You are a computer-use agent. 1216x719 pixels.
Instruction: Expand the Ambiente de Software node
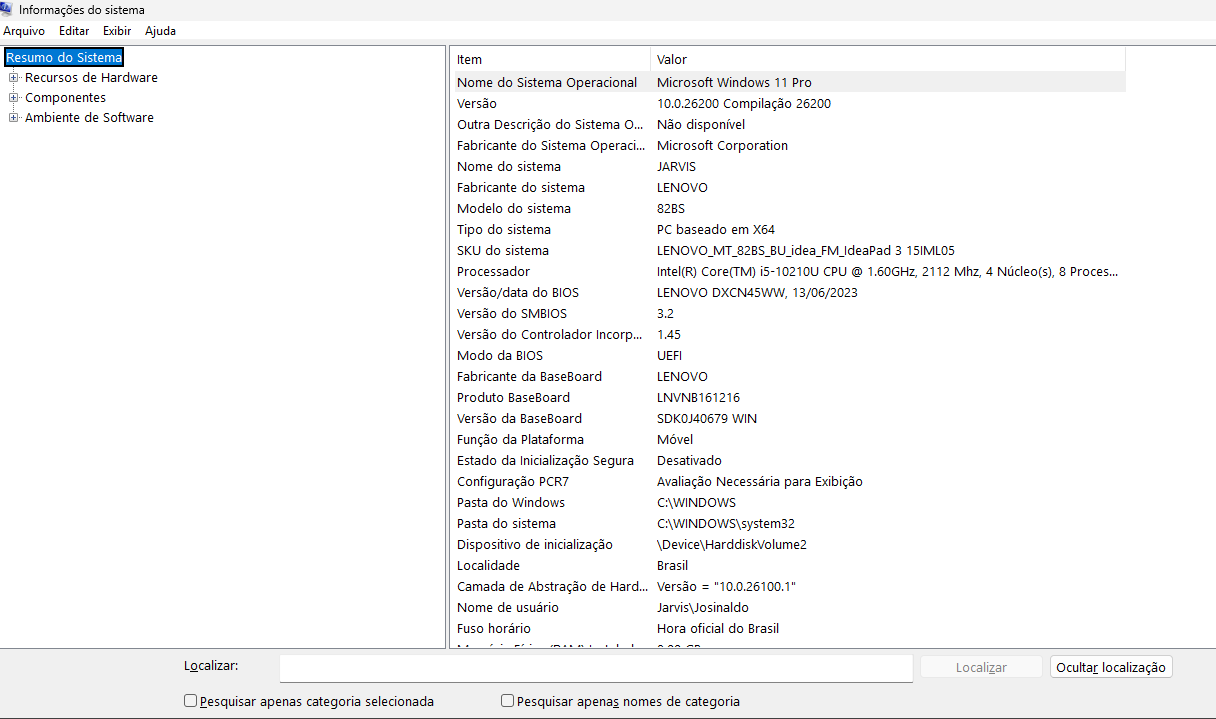(x=14, y=118)
